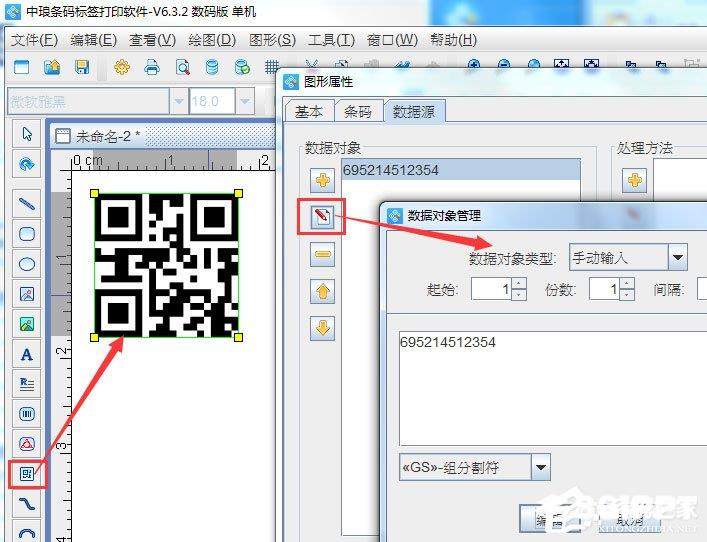Screen dimensions: 707x542
Task: Open the 窗口(W) menu
Action: 392,40
